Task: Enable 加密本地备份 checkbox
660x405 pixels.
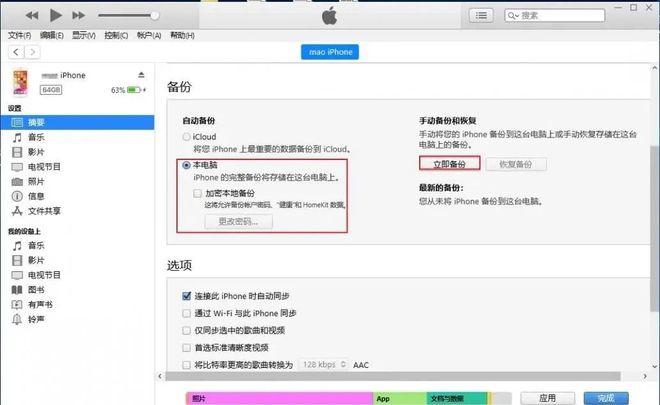Action: (x=197, y=193)
